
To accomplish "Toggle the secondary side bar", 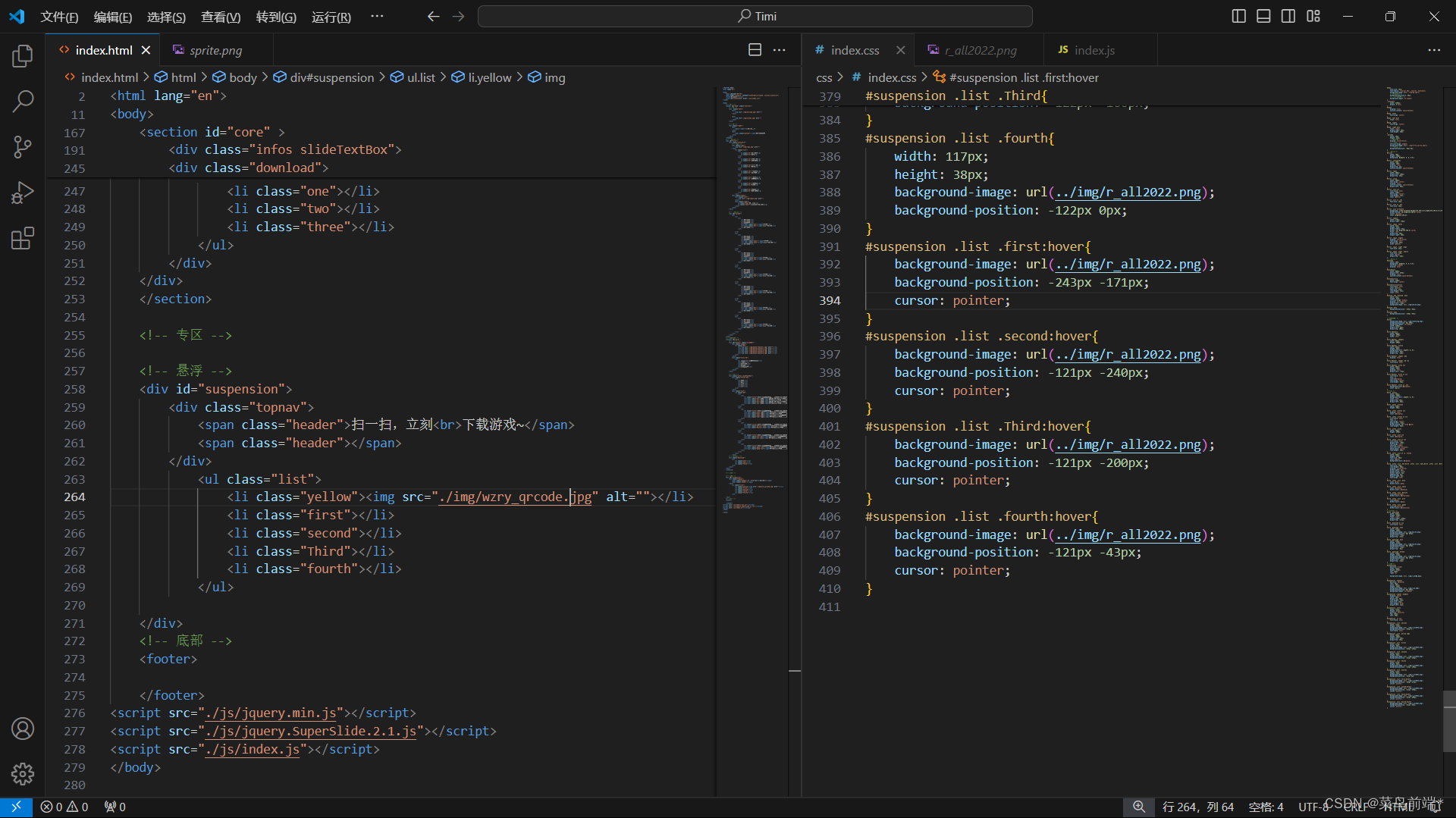I will [1288, 16].
